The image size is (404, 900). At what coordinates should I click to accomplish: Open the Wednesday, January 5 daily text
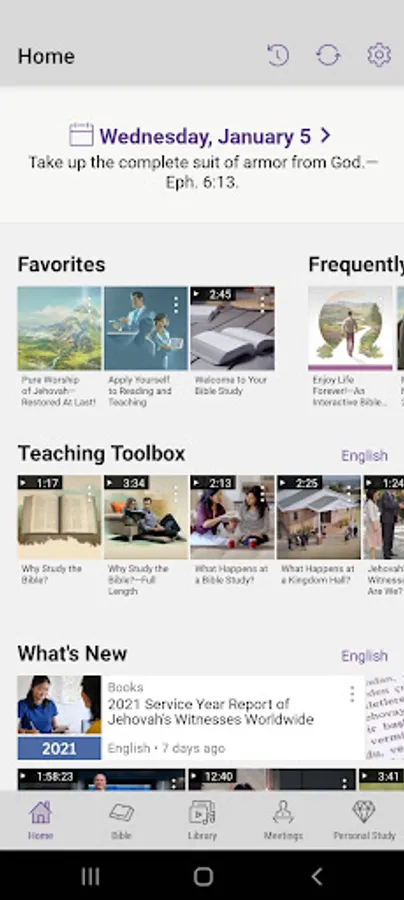[x=205, y=136]
